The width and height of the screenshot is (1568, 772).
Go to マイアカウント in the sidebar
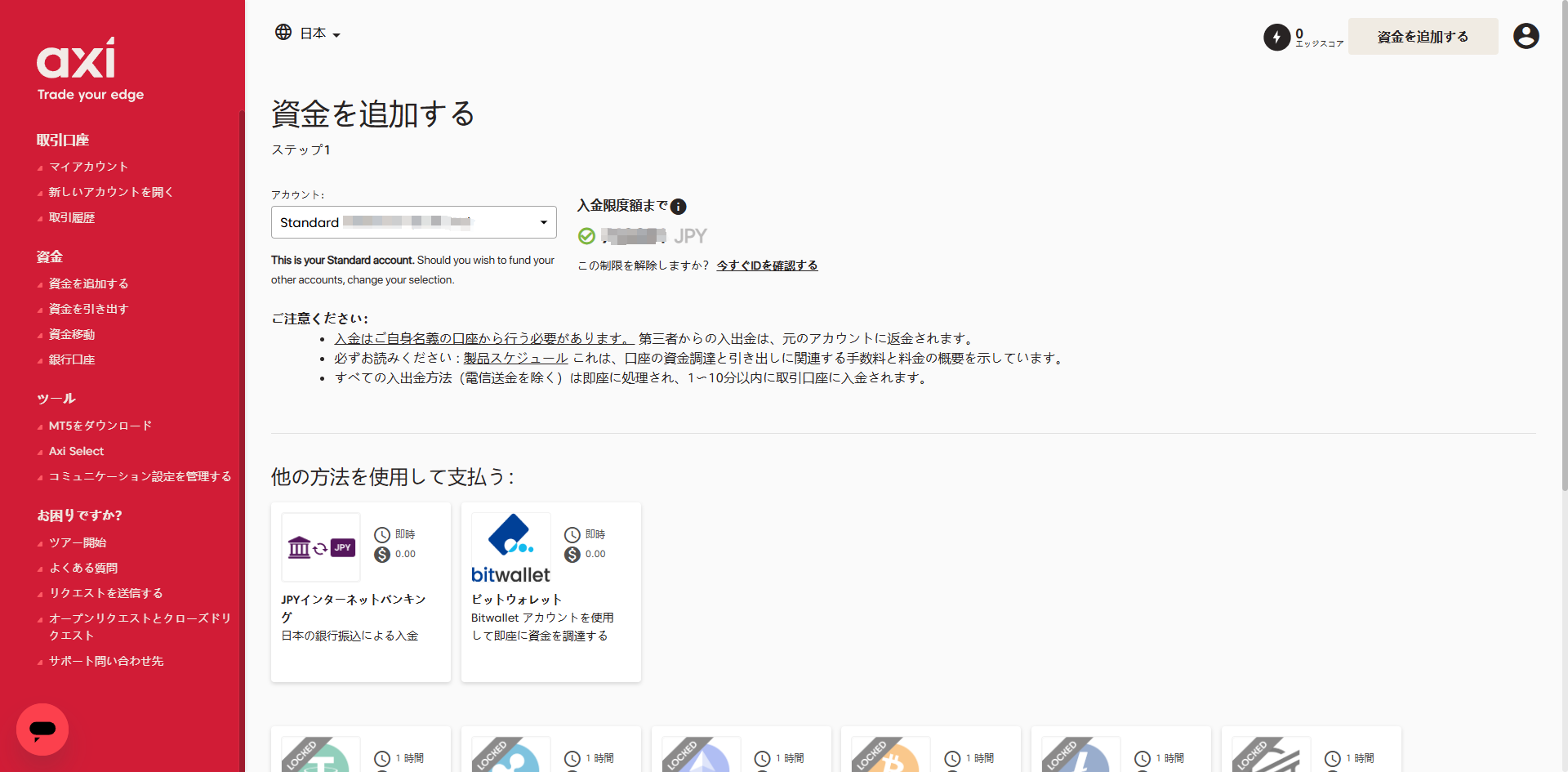[88, 167]
